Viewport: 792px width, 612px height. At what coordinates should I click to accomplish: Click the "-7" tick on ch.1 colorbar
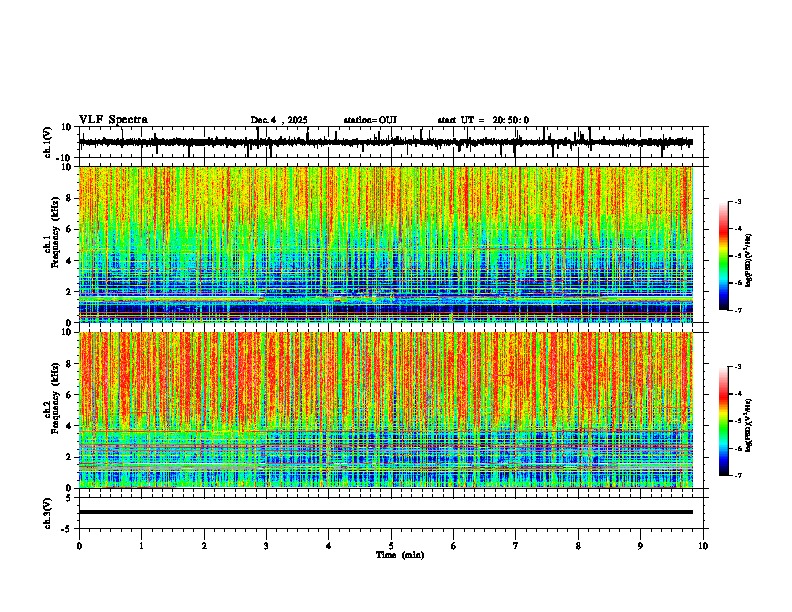coord(737,311)
